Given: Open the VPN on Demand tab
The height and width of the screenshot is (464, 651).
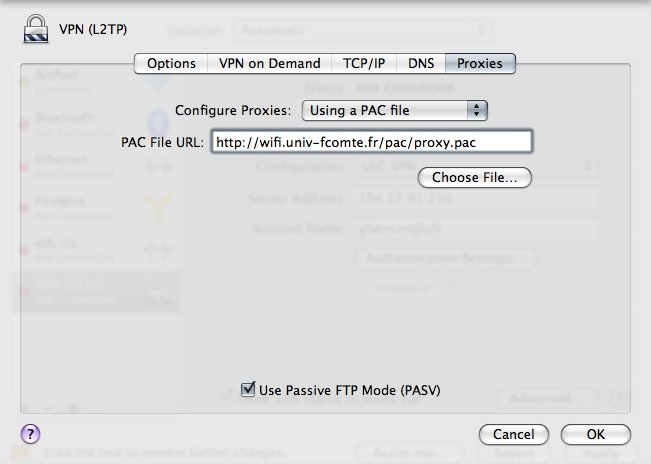Looking at the screenshot, I should [x=270, y=63].
